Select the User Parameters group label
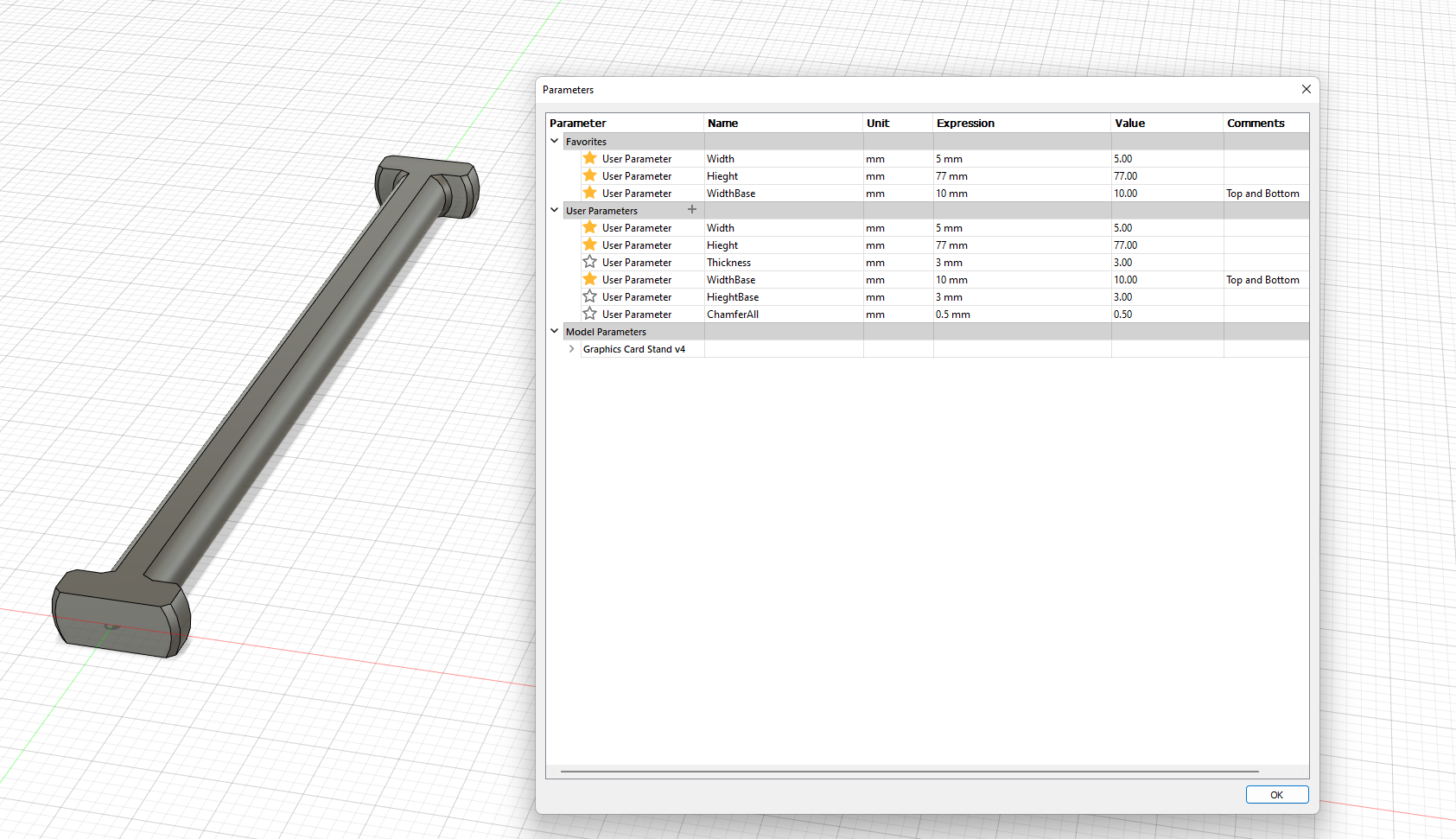 (601, 211)
